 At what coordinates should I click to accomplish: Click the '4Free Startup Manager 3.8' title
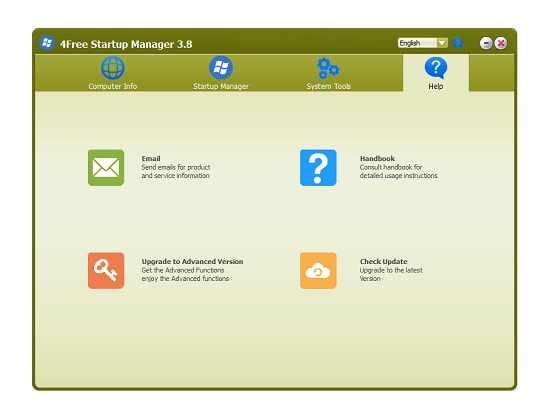pyautogui.click(x=126, y=44)
